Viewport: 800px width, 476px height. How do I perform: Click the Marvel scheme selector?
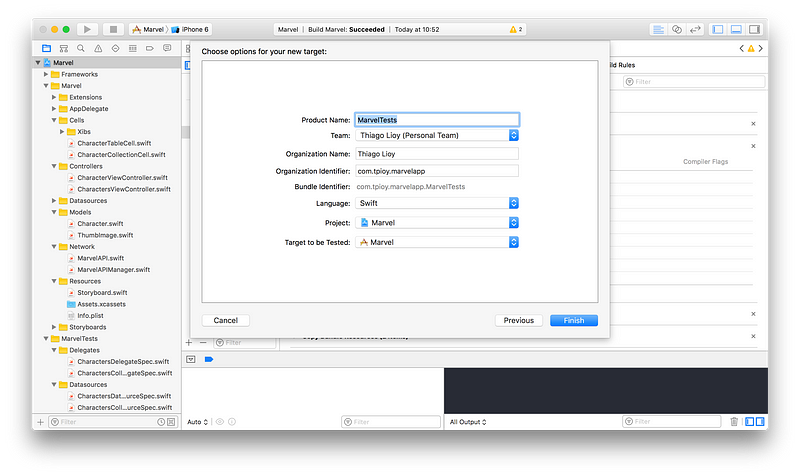tap(148, 30)
